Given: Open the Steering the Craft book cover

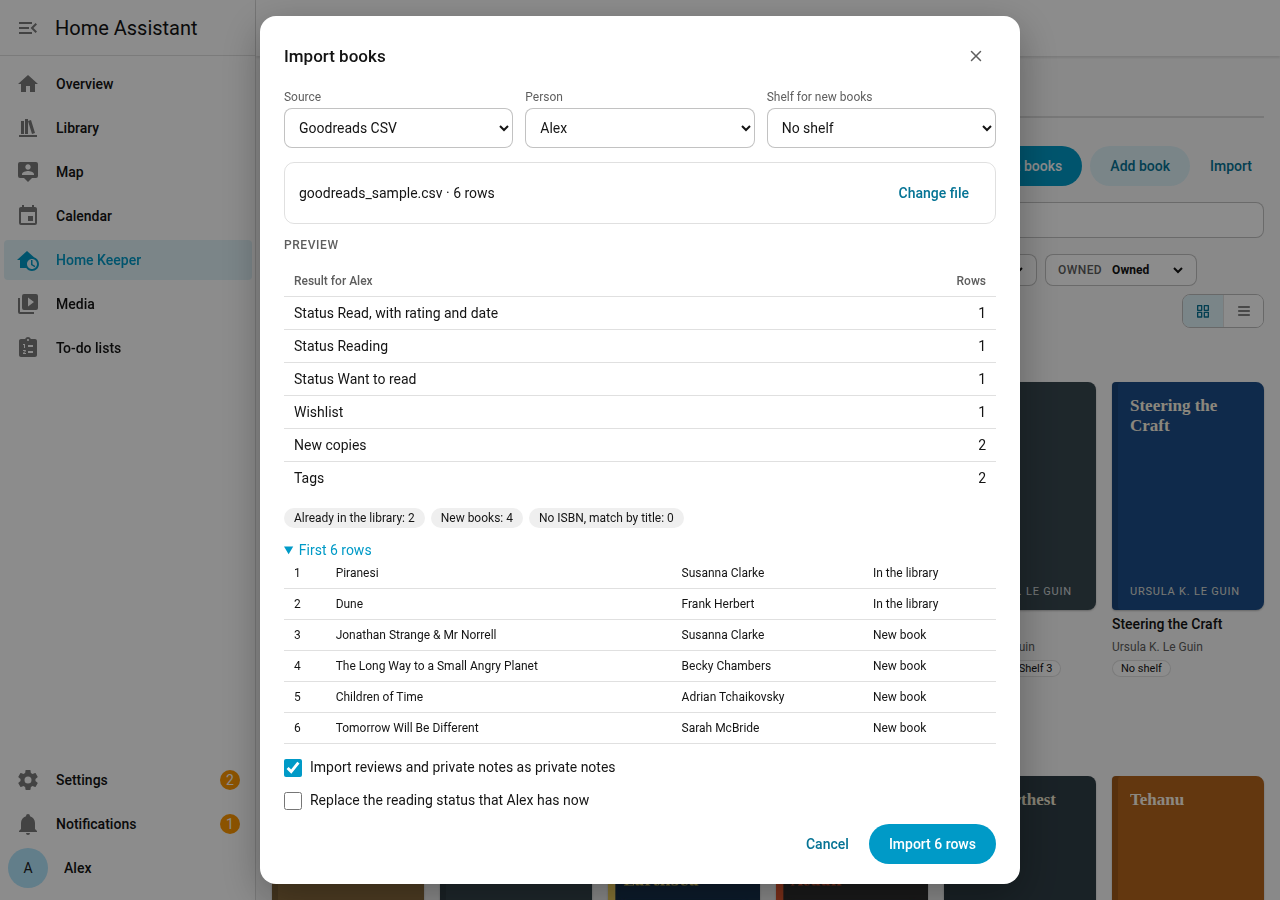Looking at the screenshot, I should pos(1188,496).
